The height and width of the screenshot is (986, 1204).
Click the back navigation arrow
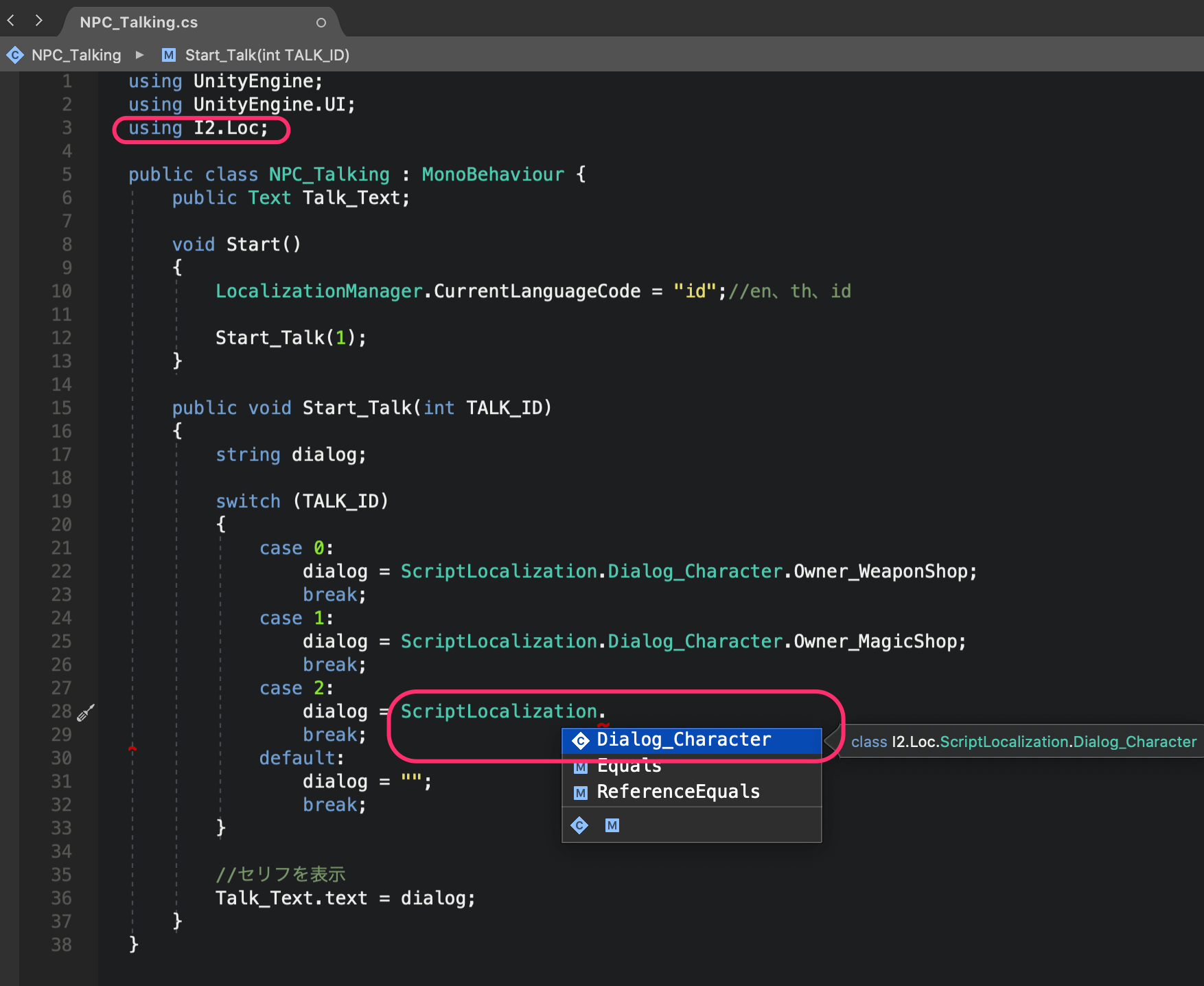(x=11, y=21)
